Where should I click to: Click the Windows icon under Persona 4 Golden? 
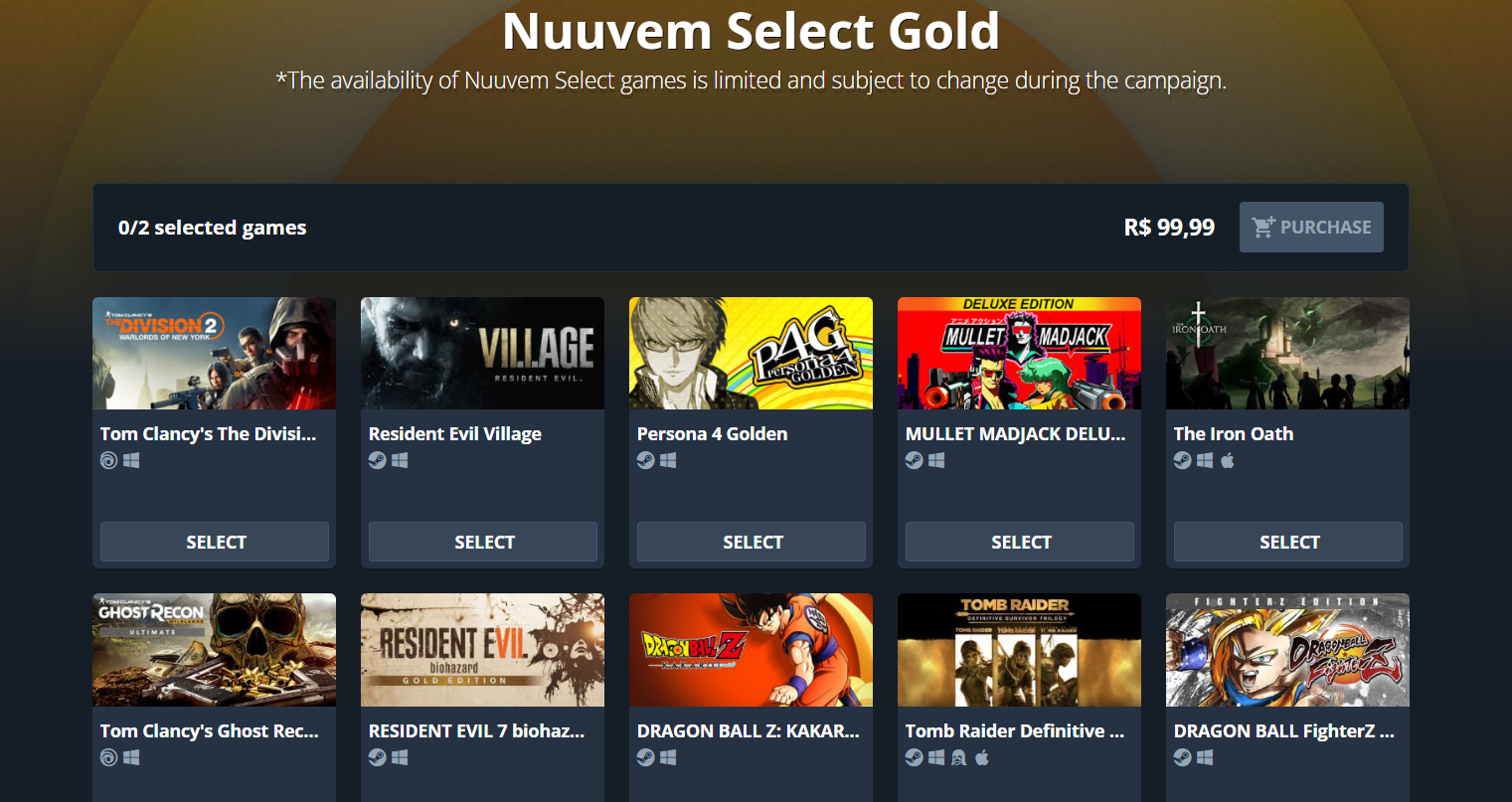pyautogui.click(x=668, y=460)
